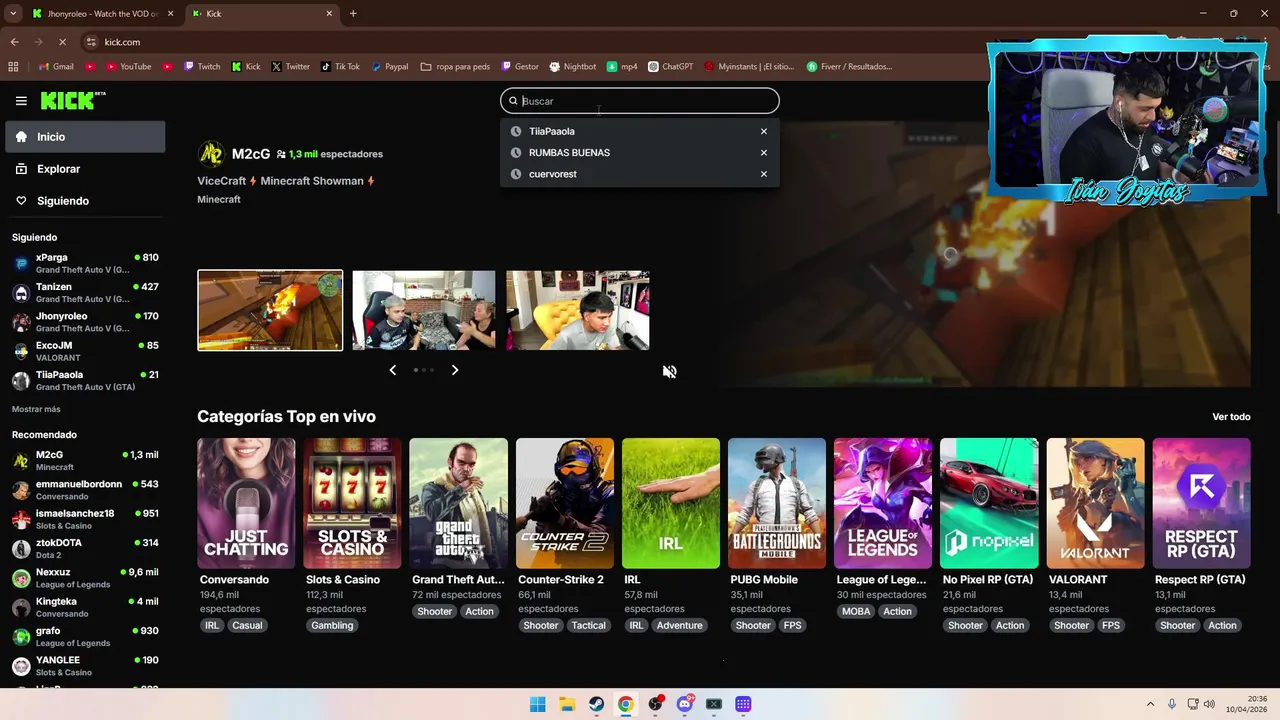Screen dimensions: 1280x720
Task: Open Steam from taskbar
Action: coord(596,704)
